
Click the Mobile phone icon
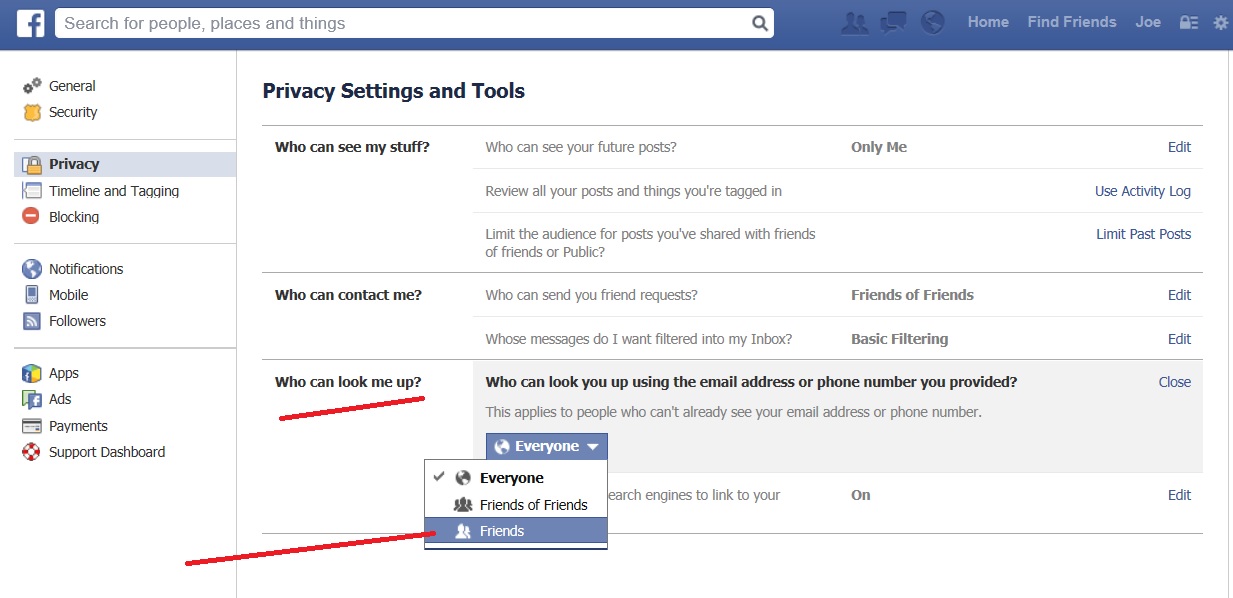32,295
